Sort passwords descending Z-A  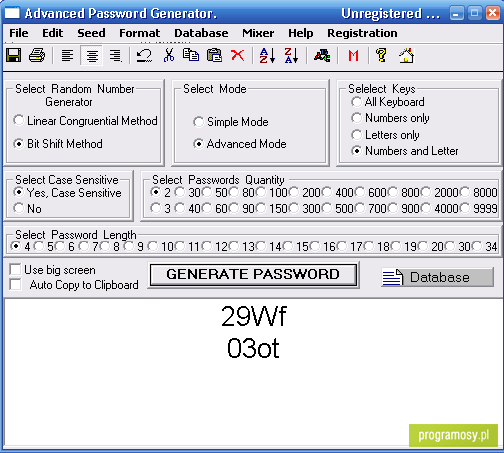(291, 55)
